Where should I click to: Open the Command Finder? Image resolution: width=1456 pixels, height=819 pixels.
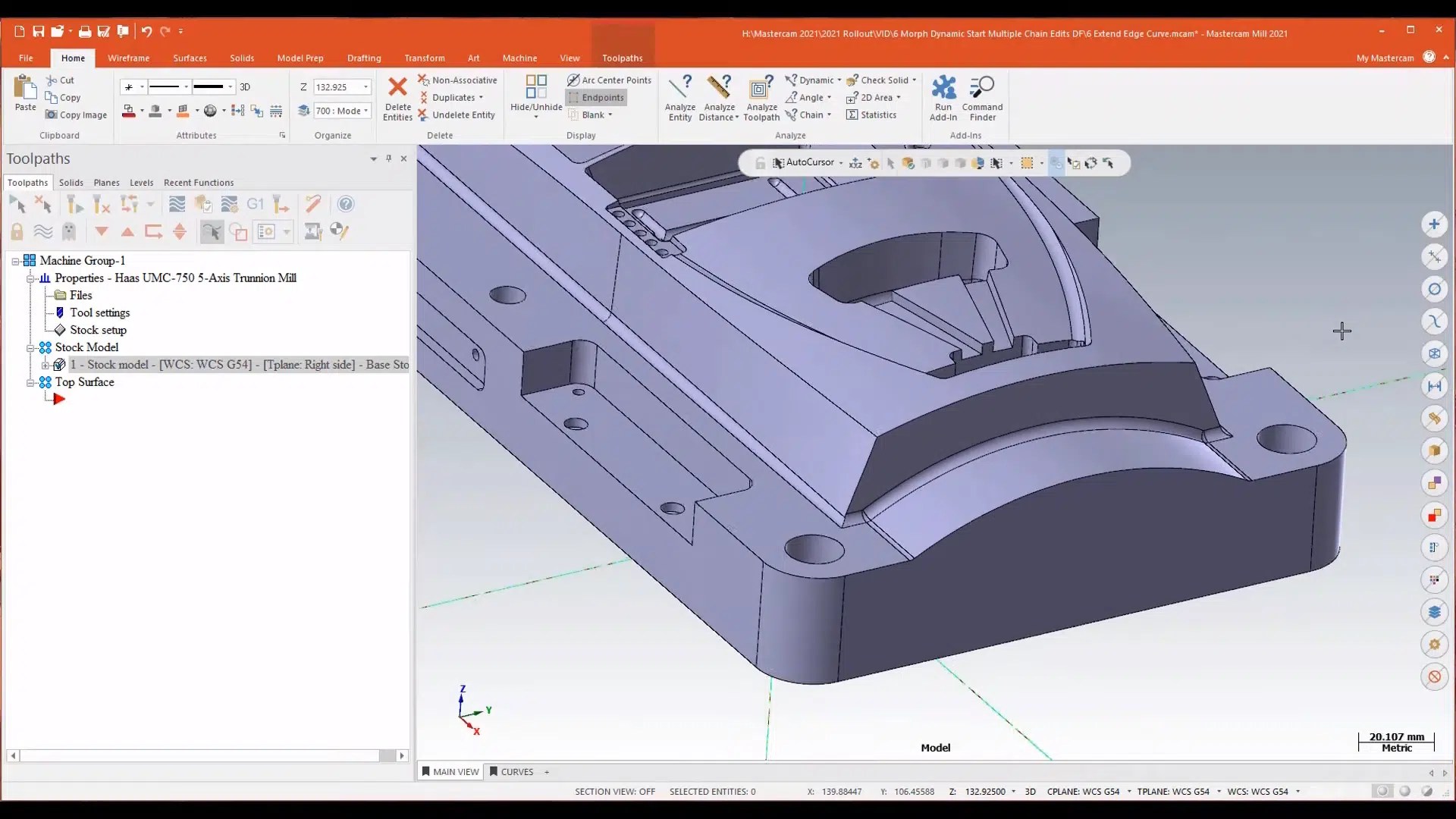(982, 88)
